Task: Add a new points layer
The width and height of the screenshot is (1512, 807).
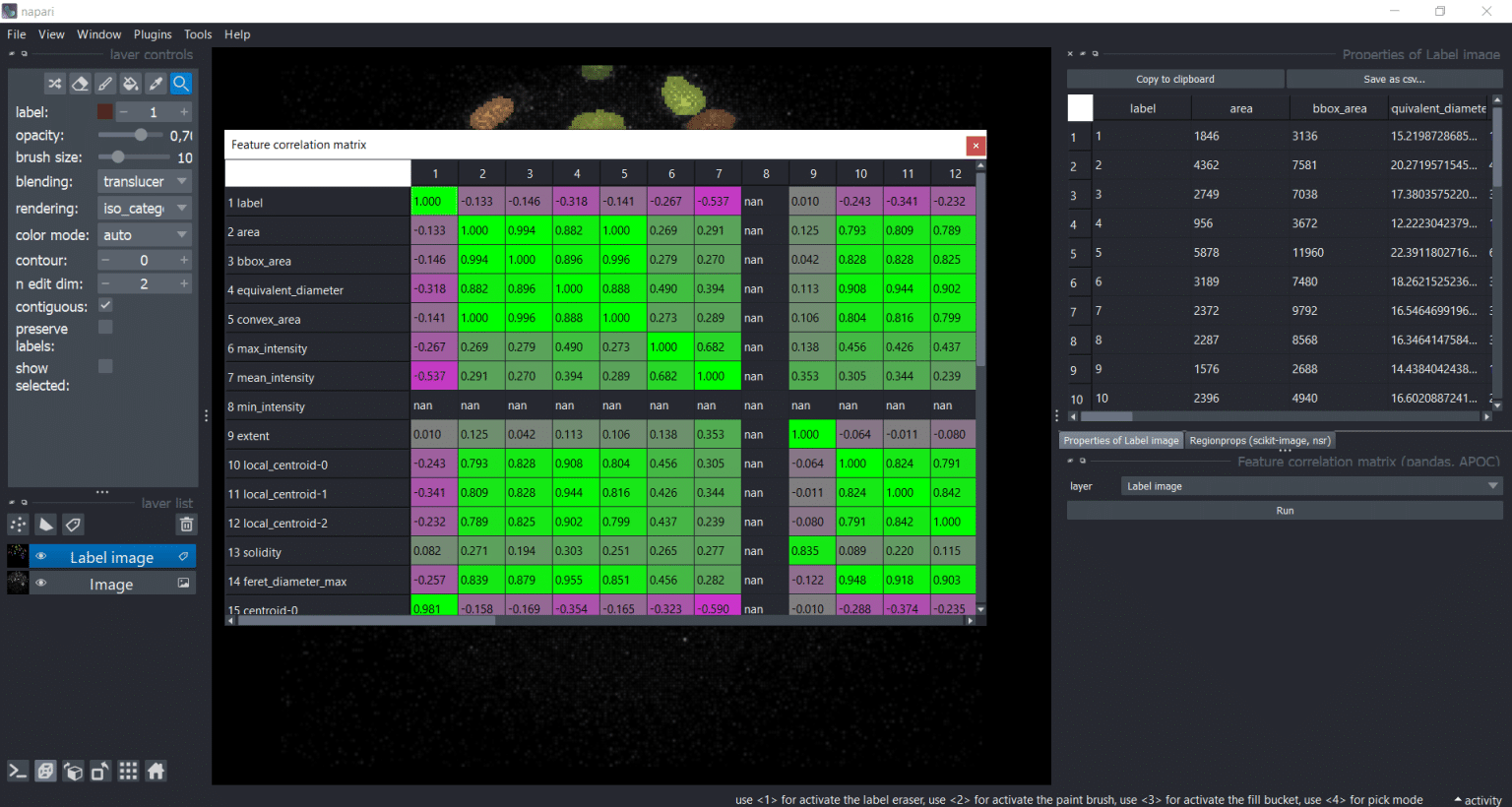Action: pos(18,525)
